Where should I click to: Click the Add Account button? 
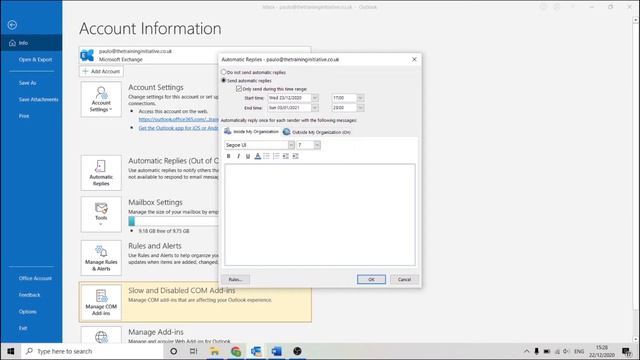tap(101, 71)
